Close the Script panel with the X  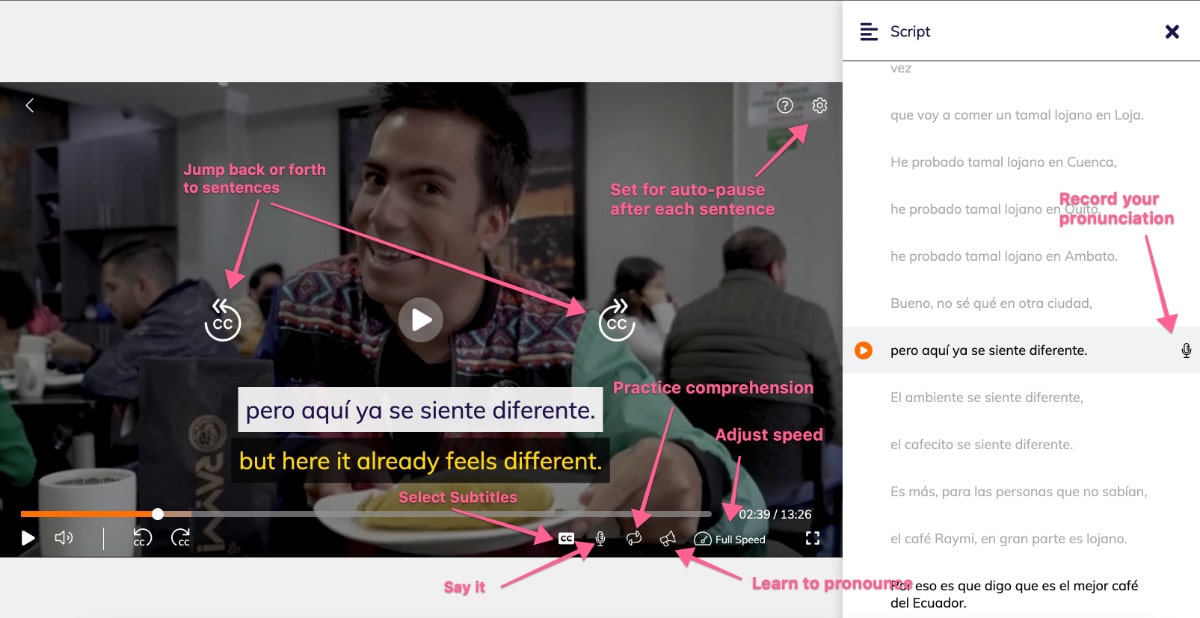(x=1172, y=31)
